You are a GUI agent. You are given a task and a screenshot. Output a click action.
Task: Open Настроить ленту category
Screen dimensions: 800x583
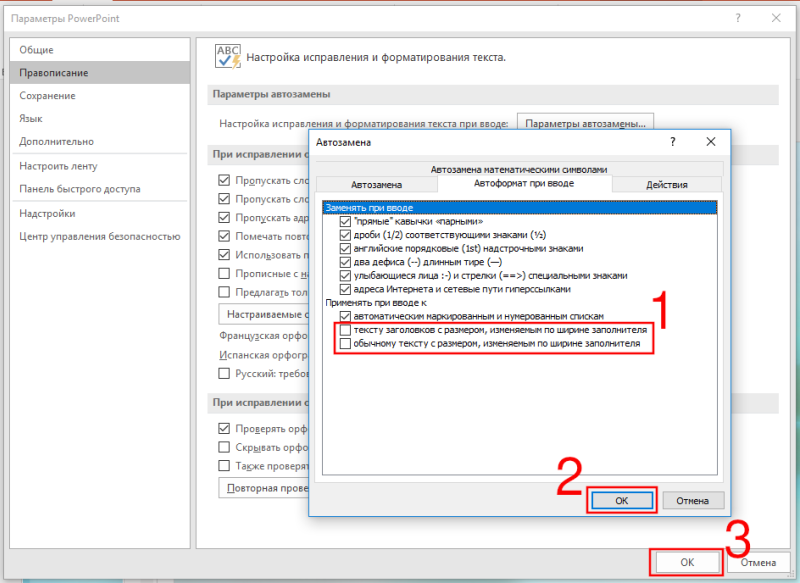point(58,166)
